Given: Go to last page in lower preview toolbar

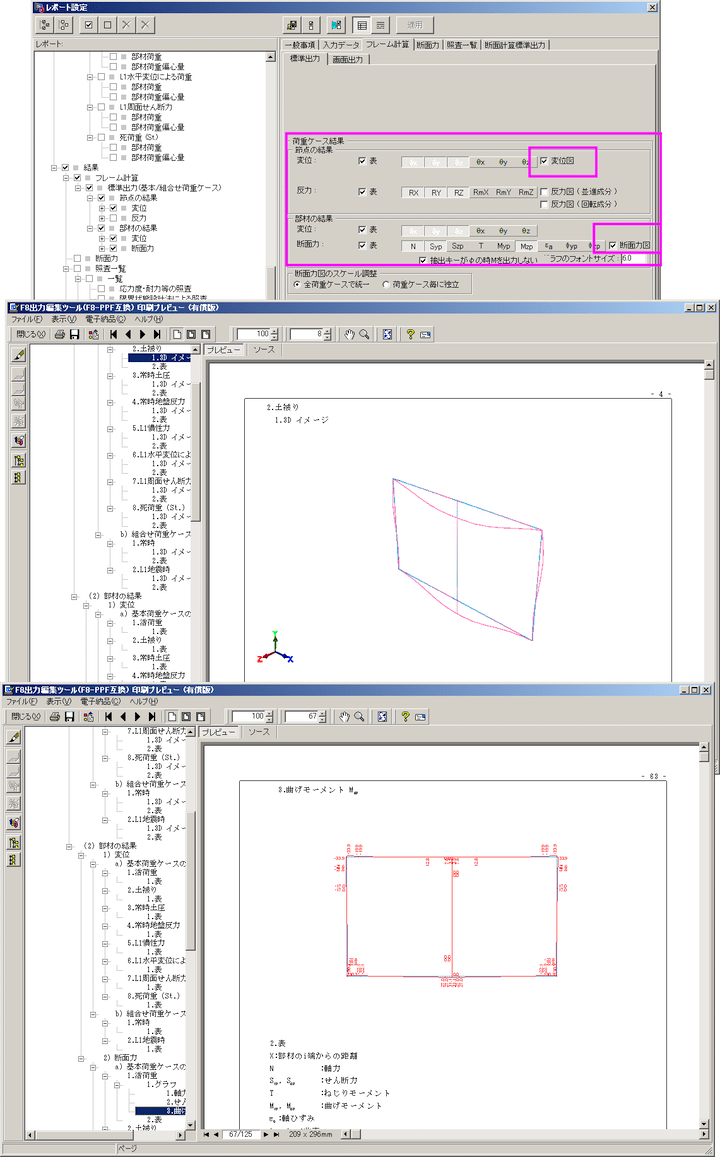Looking at the screenshot, I should click(151, 716).
